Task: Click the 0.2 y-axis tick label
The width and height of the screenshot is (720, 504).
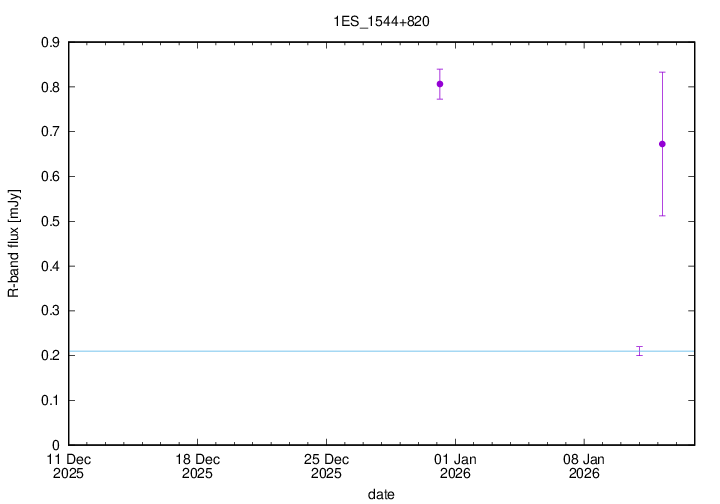Action: tap(49, 355)
